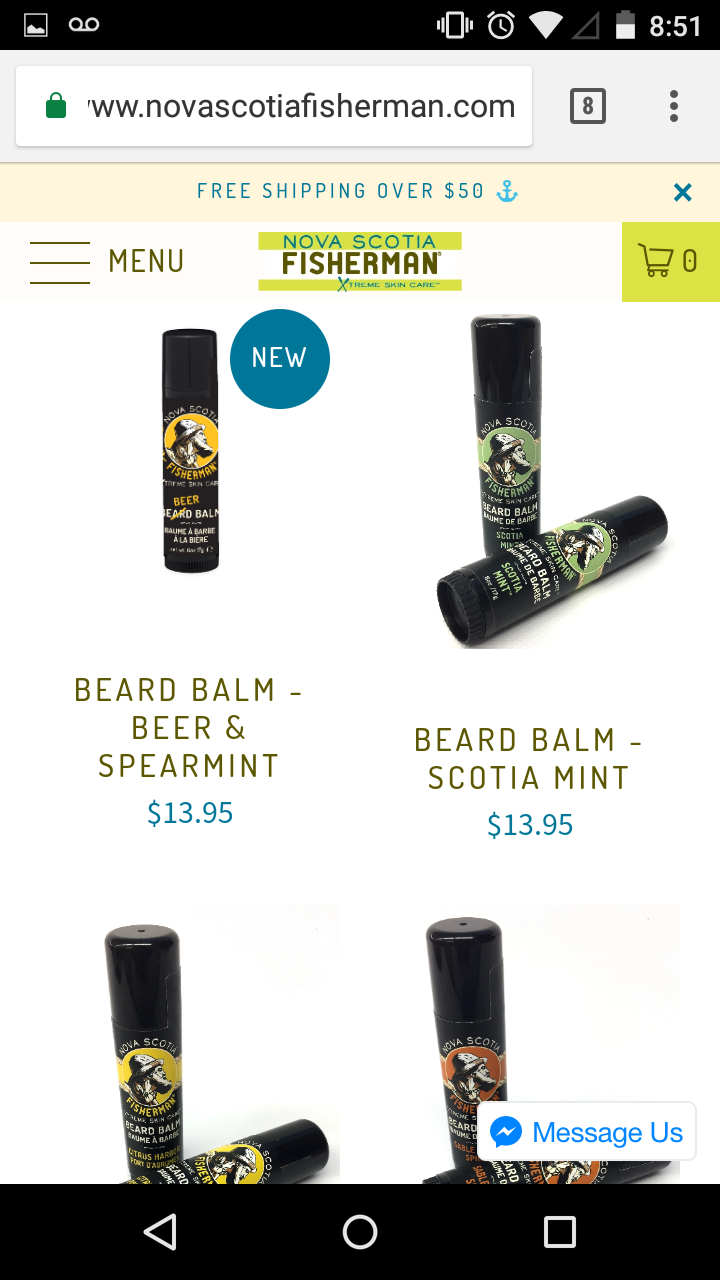Click the Nova Scotia Fisherman logo

(x=360, y=262)
